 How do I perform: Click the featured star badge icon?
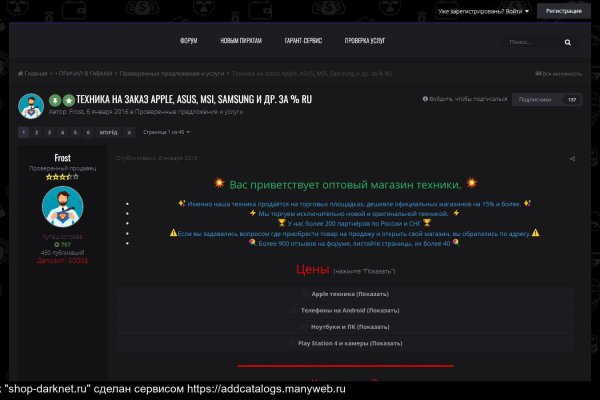[68, 100]
